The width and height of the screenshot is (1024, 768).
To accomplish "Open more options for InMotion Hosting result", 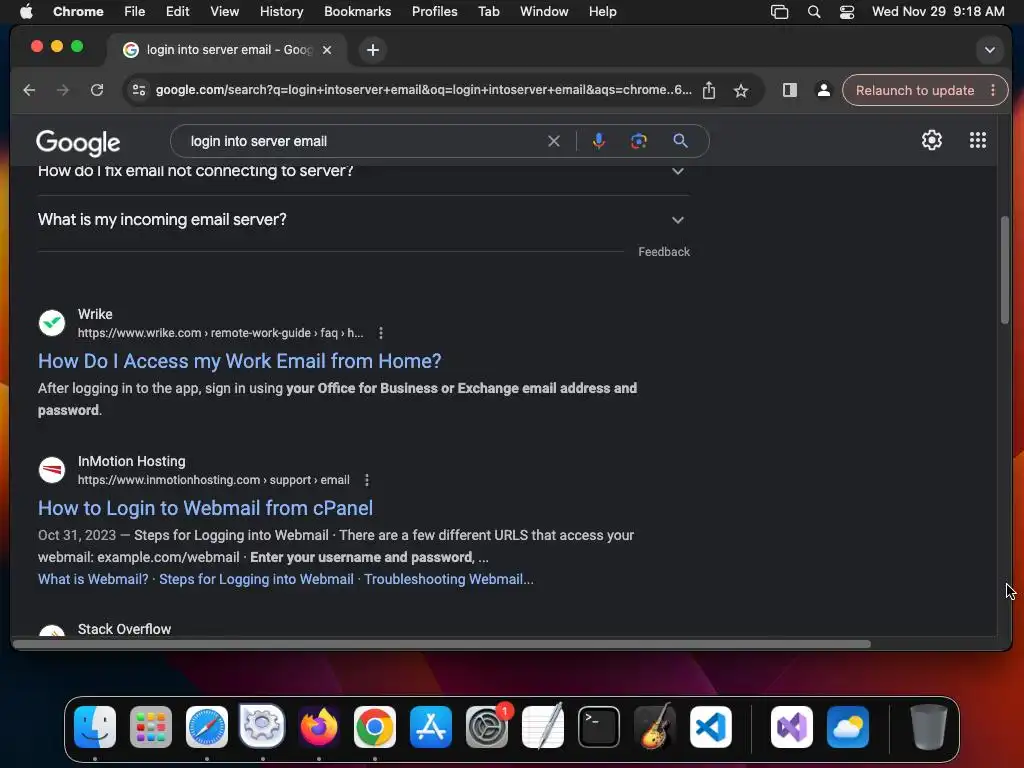I will [x=367, y=480].
